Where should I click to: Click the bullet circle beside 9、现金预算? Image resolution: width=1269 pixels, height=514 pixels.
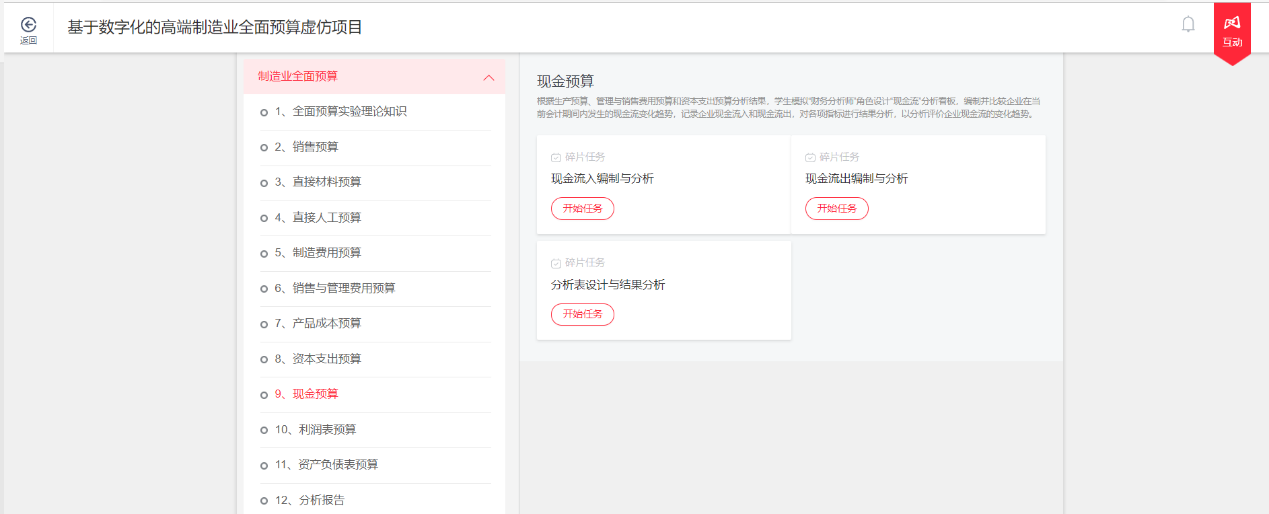tap(264, 395)
